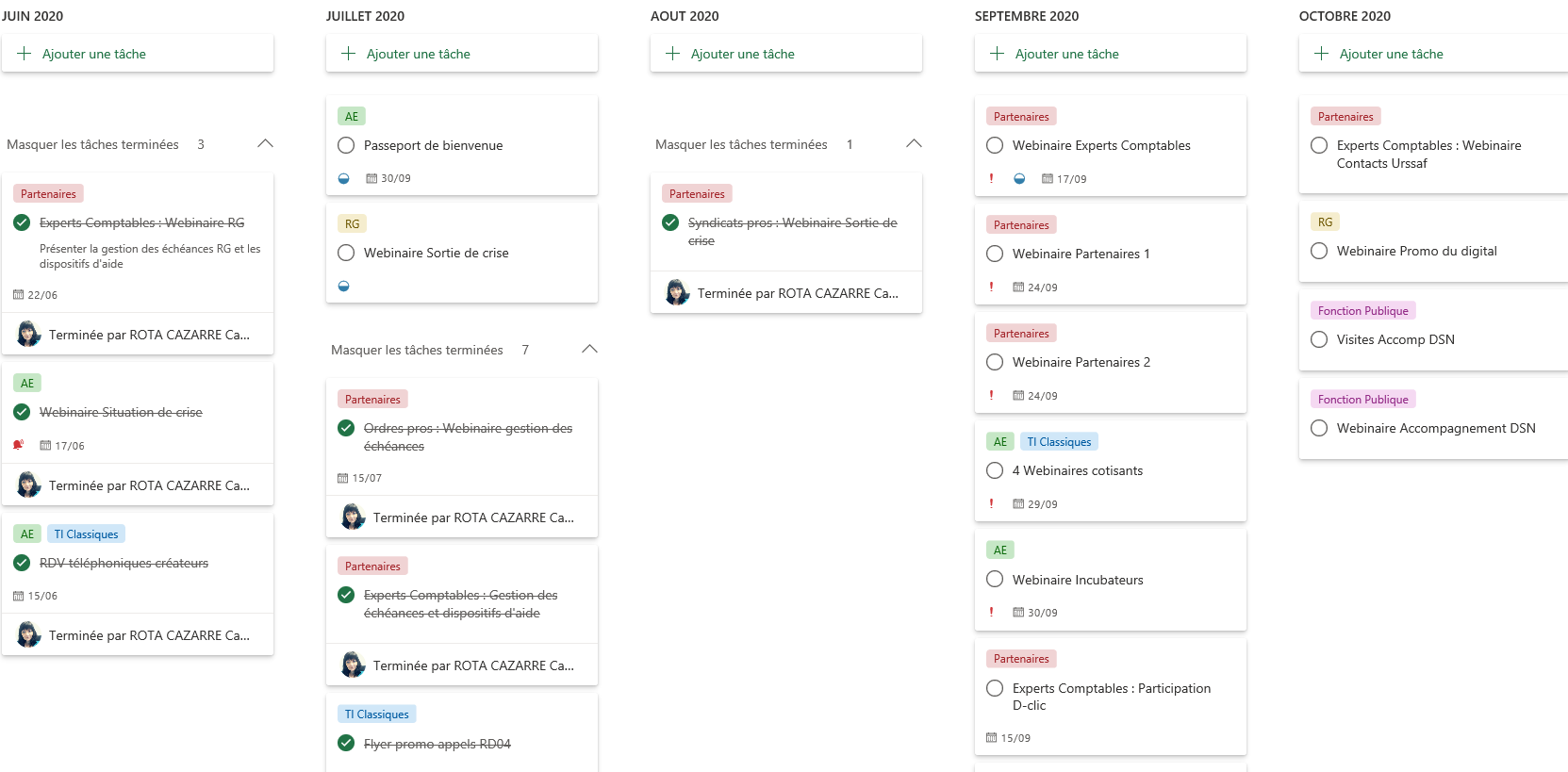This screenshot has width=1568, height=772.
Task: Click the JUILLET 2020 bucket title
Action: coord(365,16)
